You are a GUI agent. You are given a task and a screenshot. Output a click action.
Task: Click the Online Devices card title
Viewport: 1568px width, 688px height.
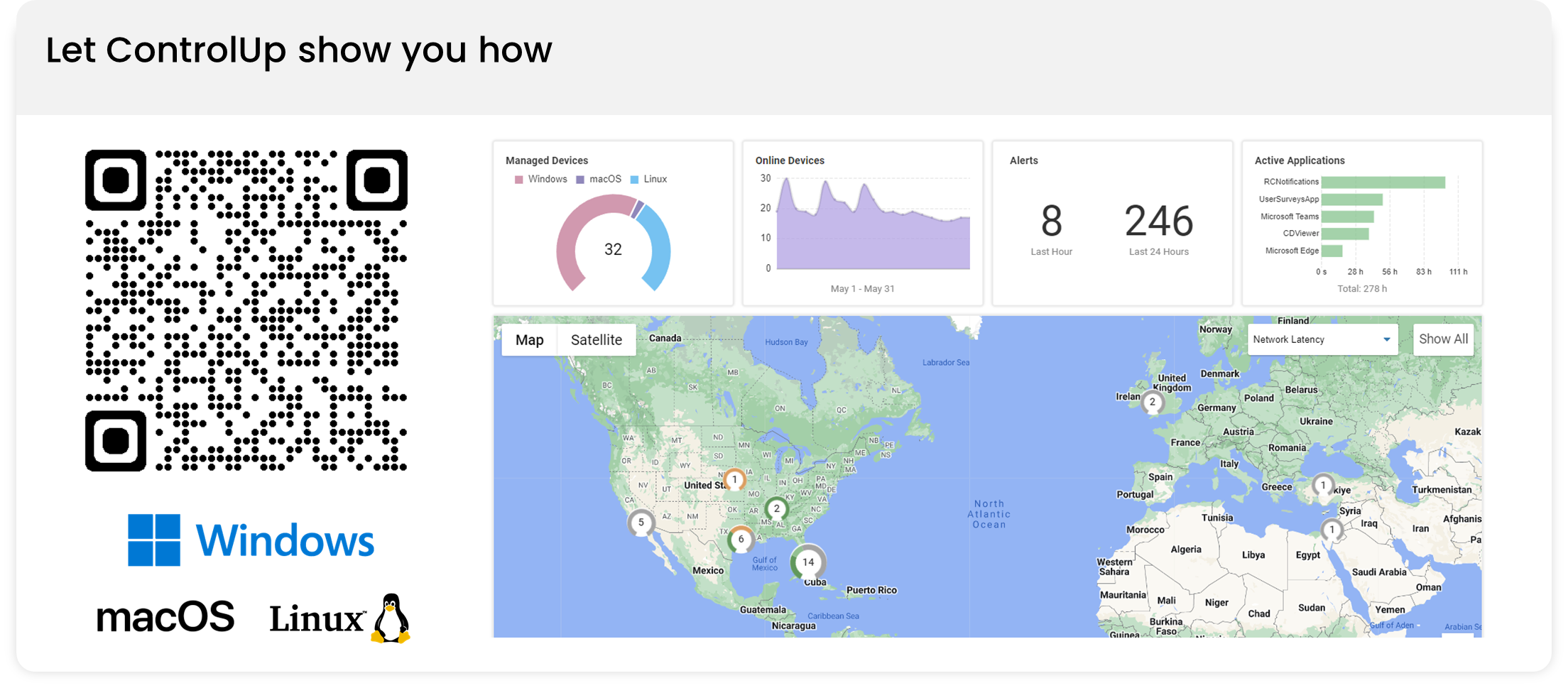789,160
